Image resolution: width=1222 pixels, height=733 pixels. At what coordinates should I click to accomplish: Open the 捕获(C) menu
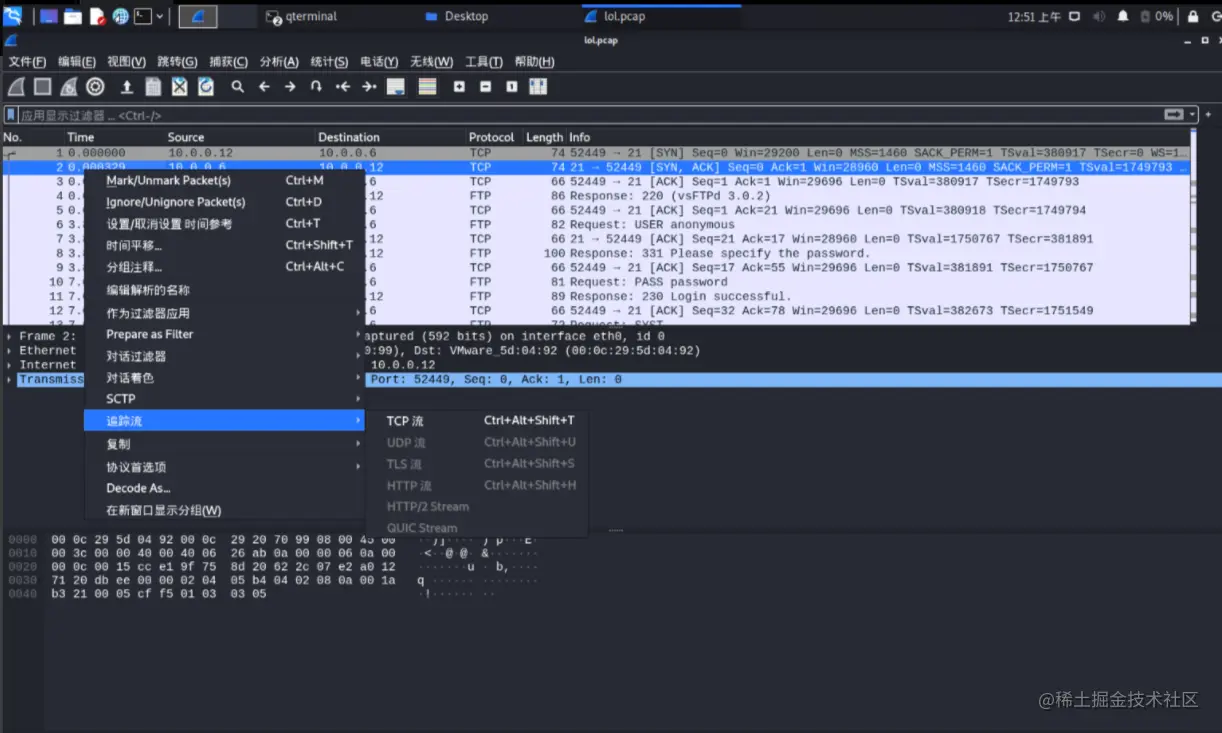(x=228, y=62)
